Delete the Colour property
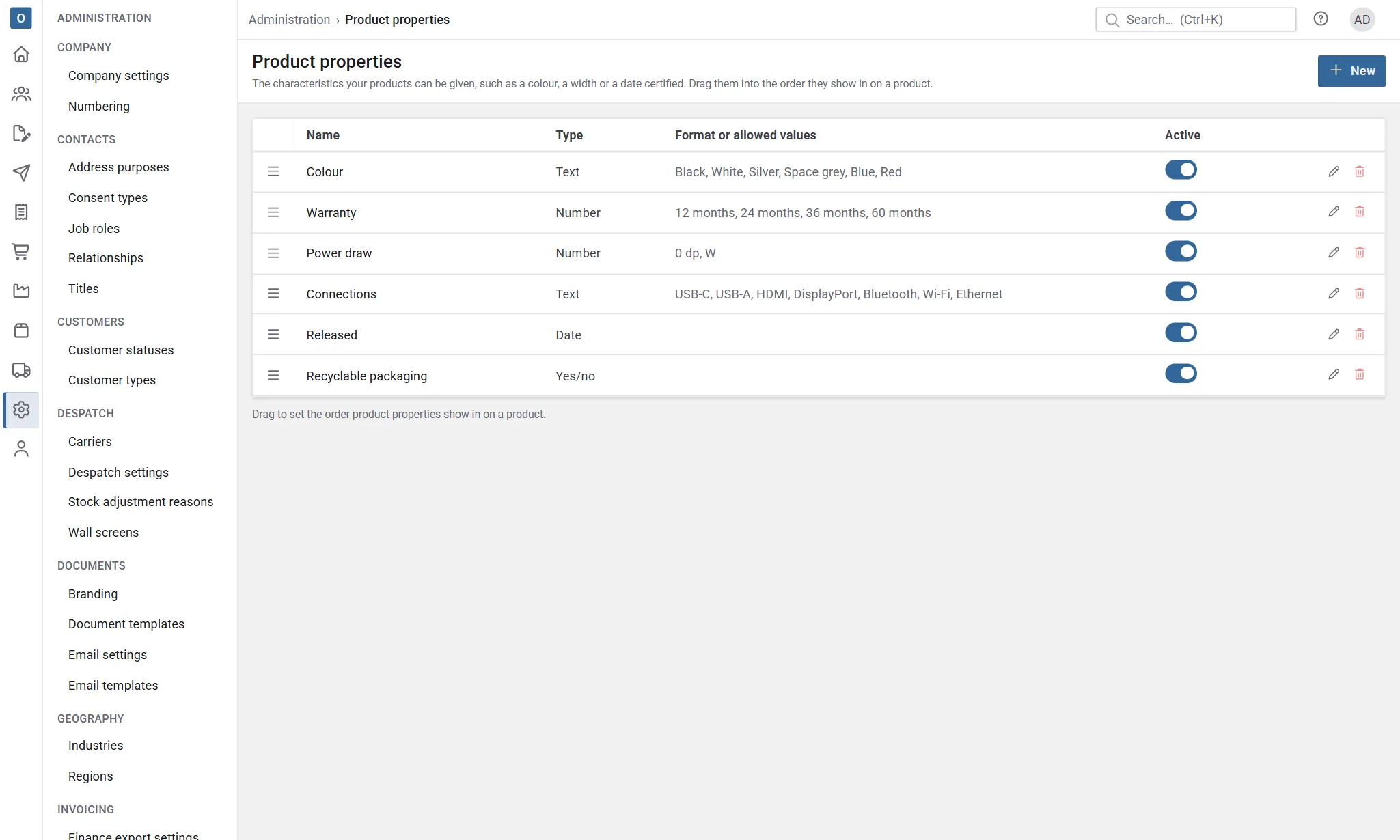1400x840 pixels. click(1360, 171)
